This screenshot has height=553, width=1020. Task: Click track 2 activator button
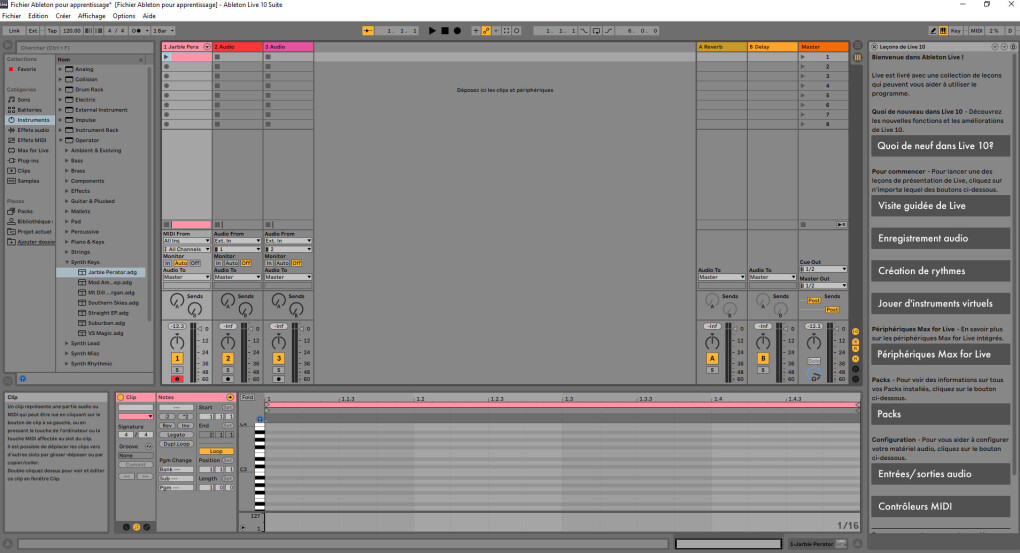(228, 358)
